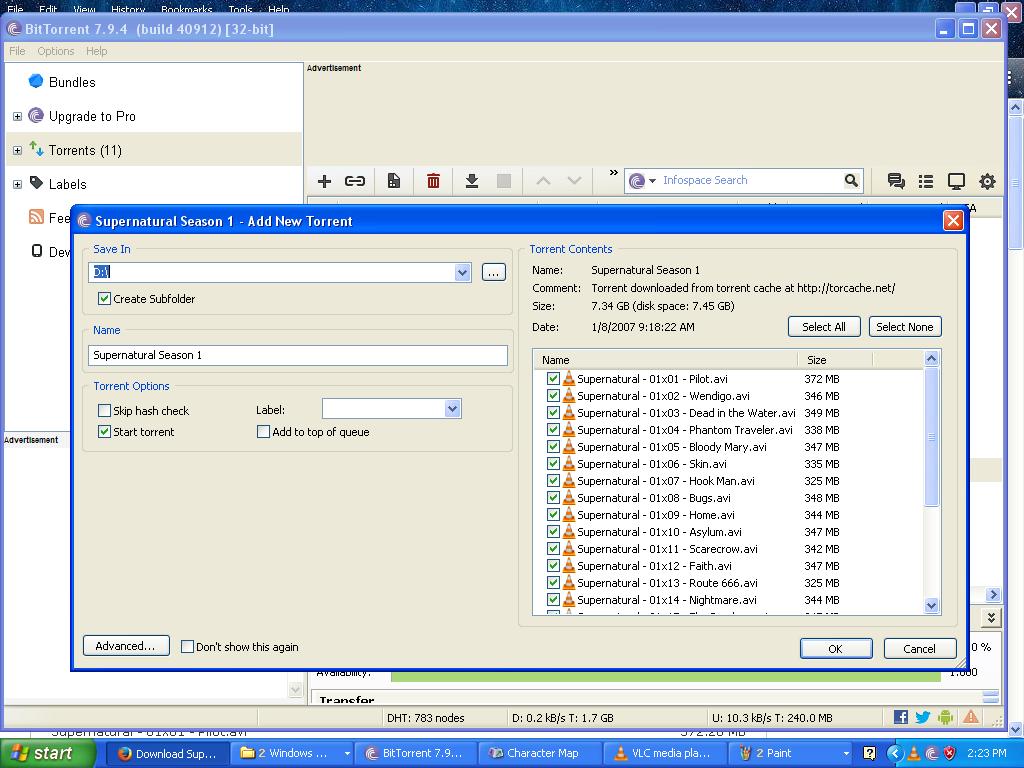Click the Add Torrent plus icon
1024x768 pixels.
(324, 181)
